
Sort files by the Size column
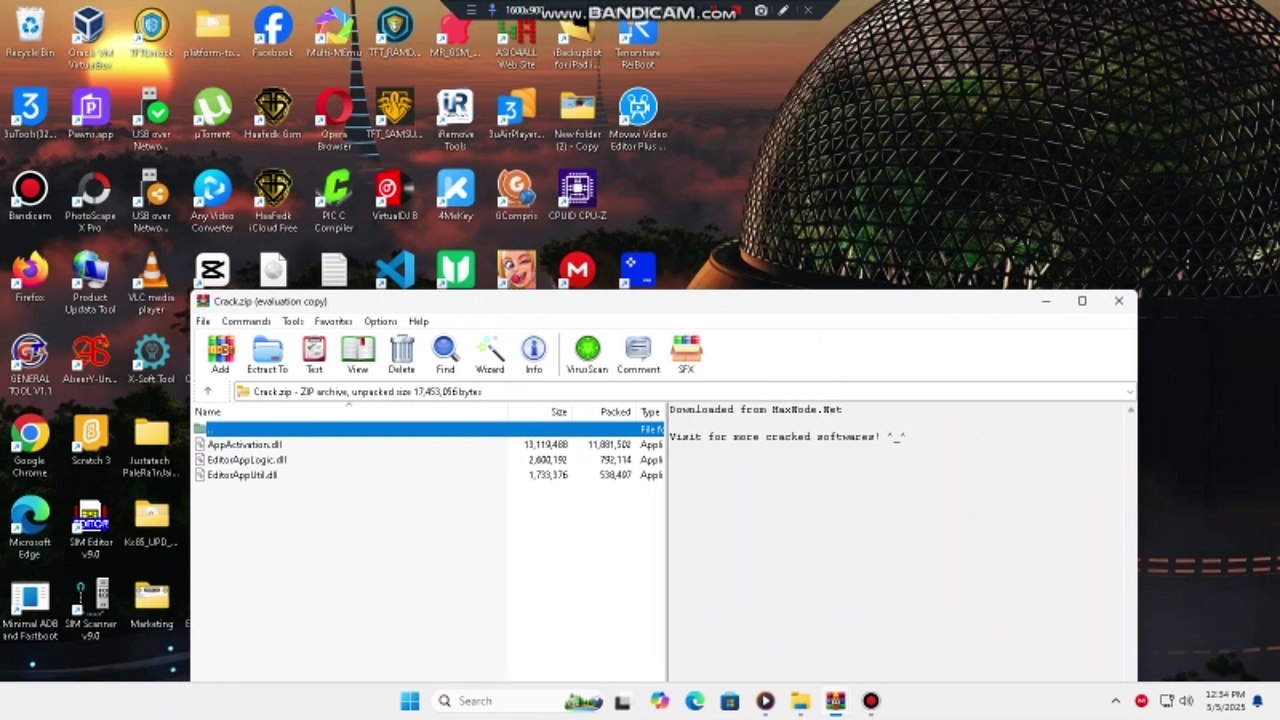[540, 412]
